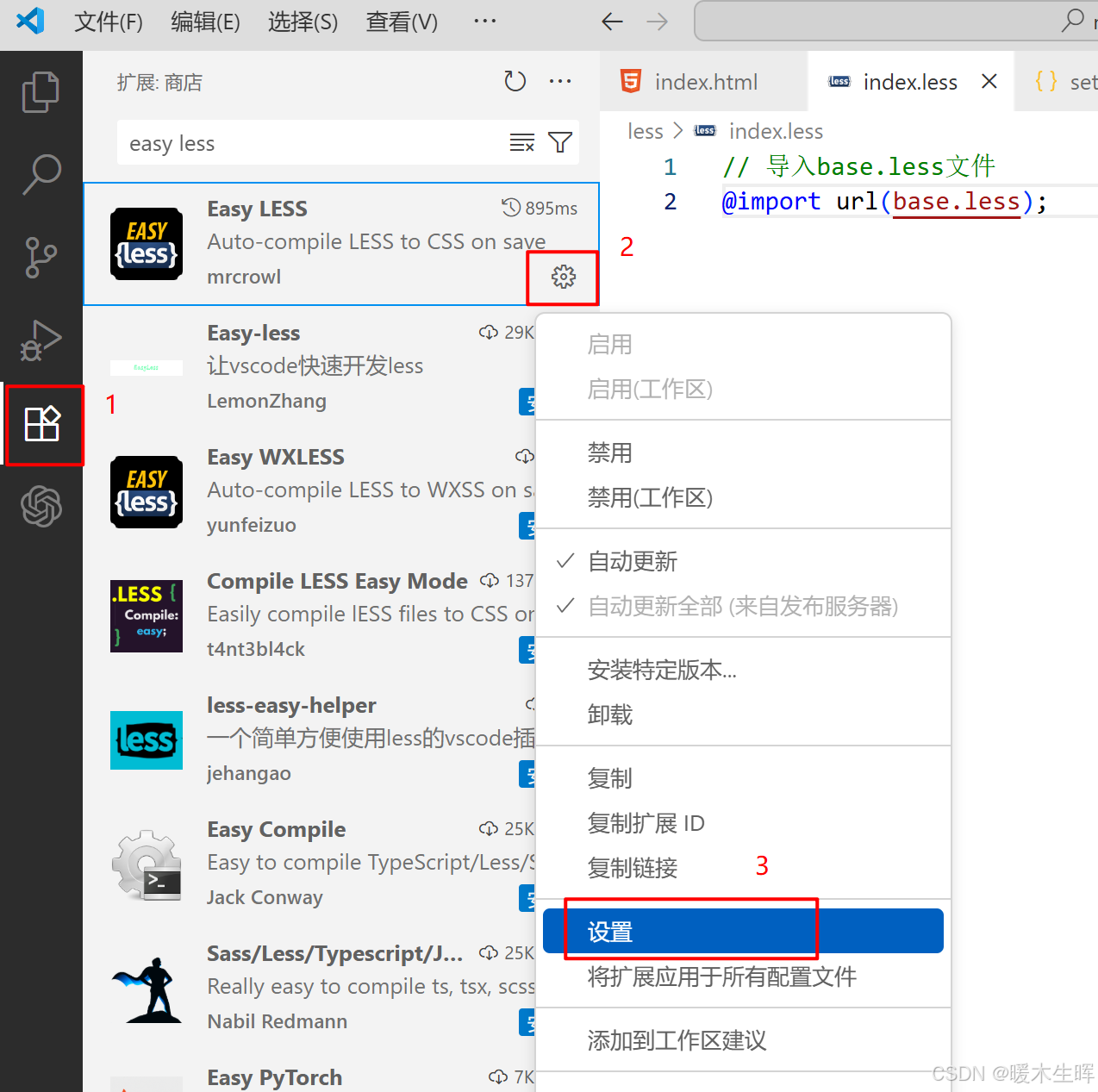Click the less folder breadcrumb

(x=646, y=131)
